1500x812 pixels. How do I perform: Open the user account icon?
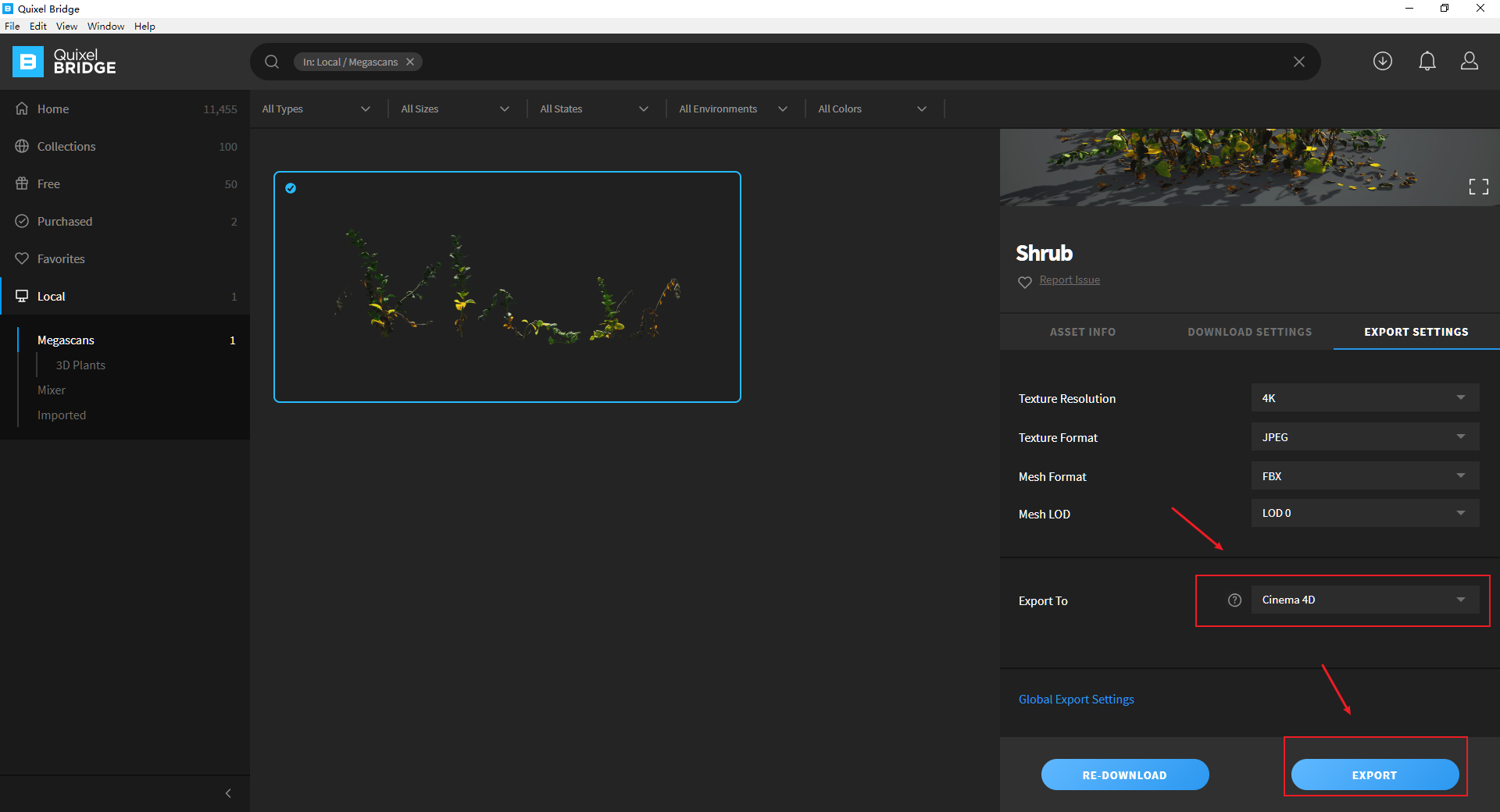(1470, 61)
